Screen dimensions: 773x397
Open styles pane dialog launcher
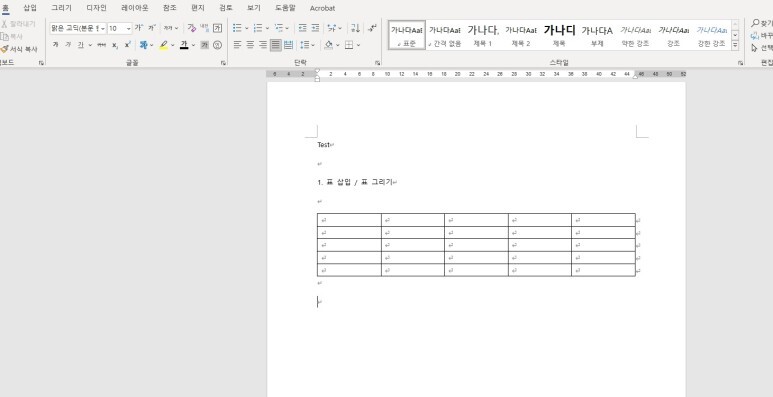(x=740, y=63)
